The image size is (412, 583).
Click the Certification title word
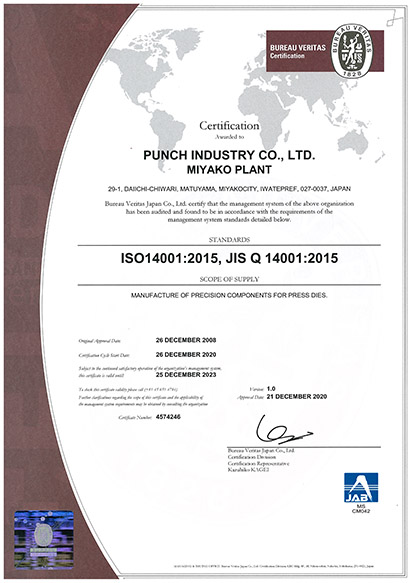tap(229, 126)
